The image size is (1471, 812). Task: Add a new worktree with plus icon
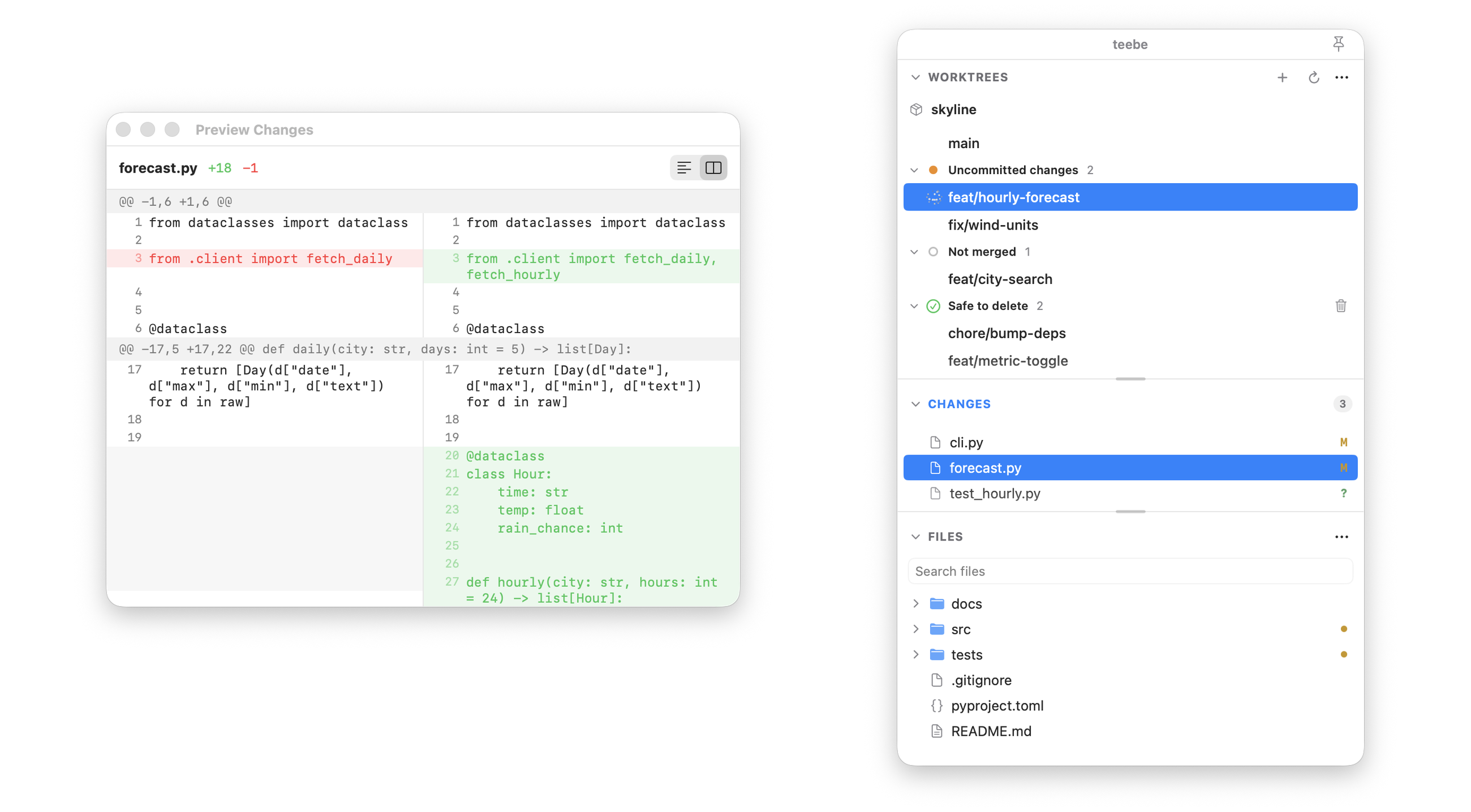tap(1282, 77)
